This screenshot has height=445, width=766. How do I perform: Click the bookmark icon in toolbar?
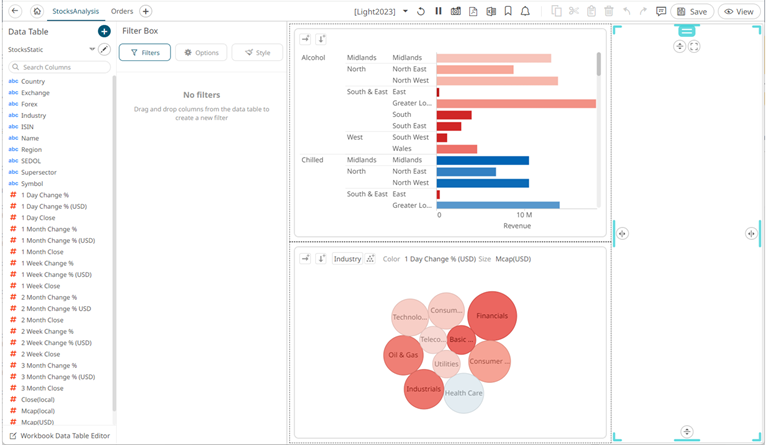[x=509, y=11]
